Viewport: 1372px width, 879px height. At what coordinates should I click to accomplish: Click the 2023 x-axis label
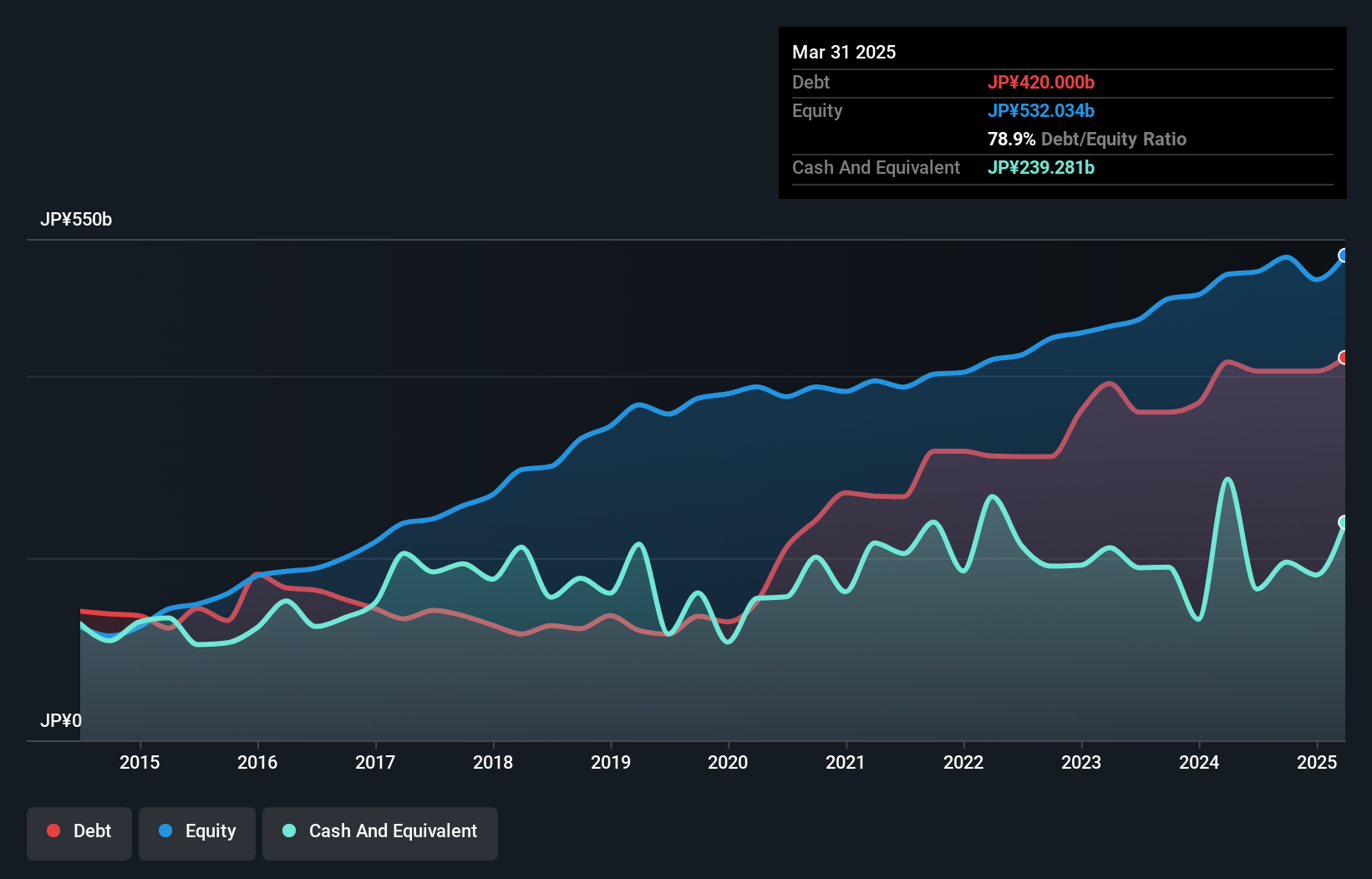pos(1081,762)
